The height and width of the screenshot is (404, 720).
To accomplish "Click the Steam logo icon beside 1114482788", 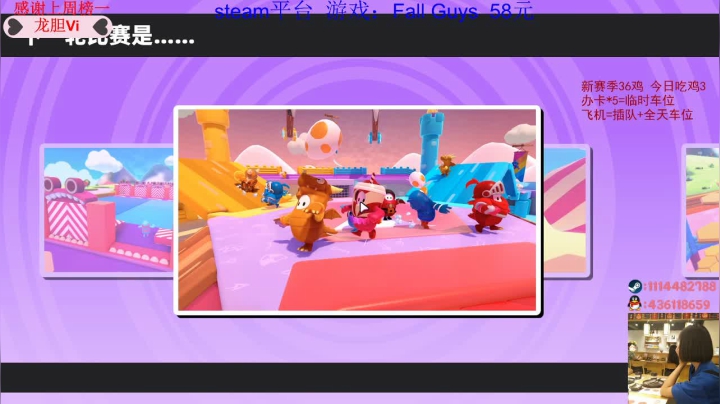I will 635,286.
